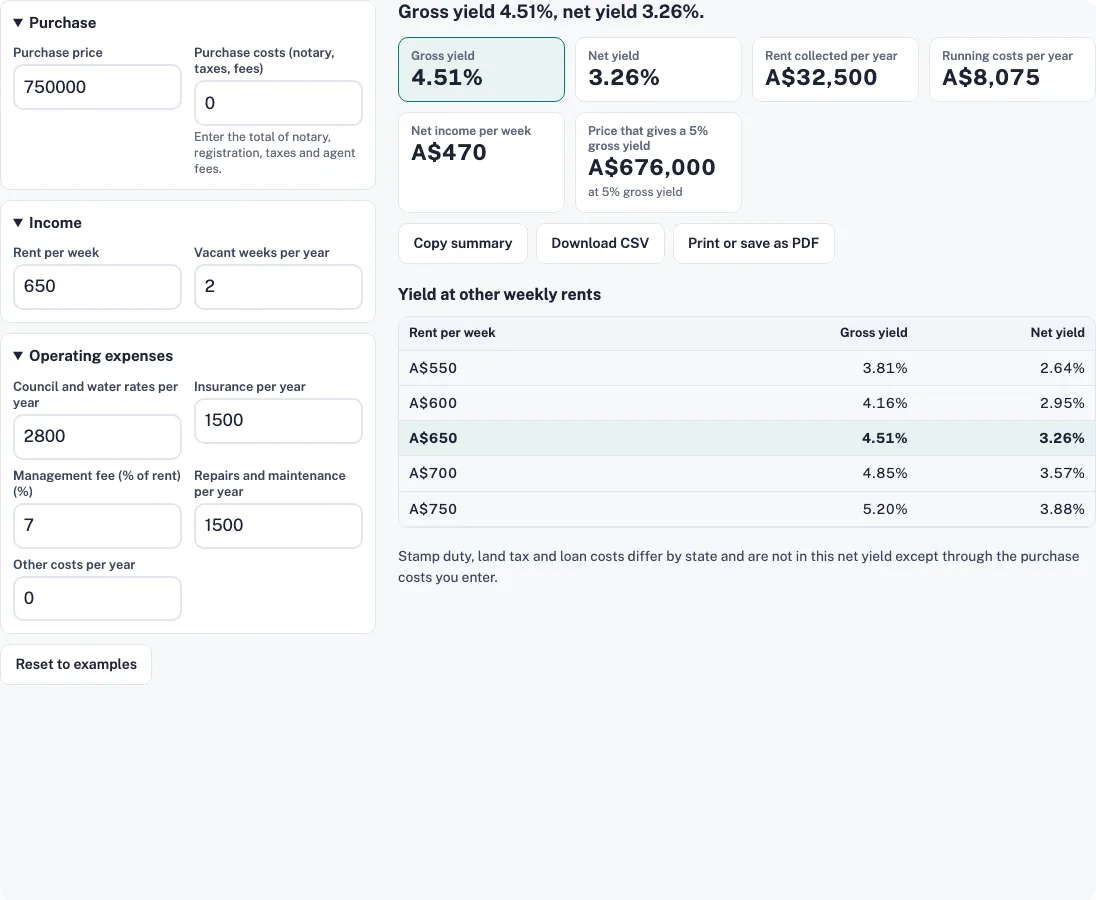Click the A$700 rent row
The width and height of the screenshot is (1096, 900).
(x=747, y=473)
